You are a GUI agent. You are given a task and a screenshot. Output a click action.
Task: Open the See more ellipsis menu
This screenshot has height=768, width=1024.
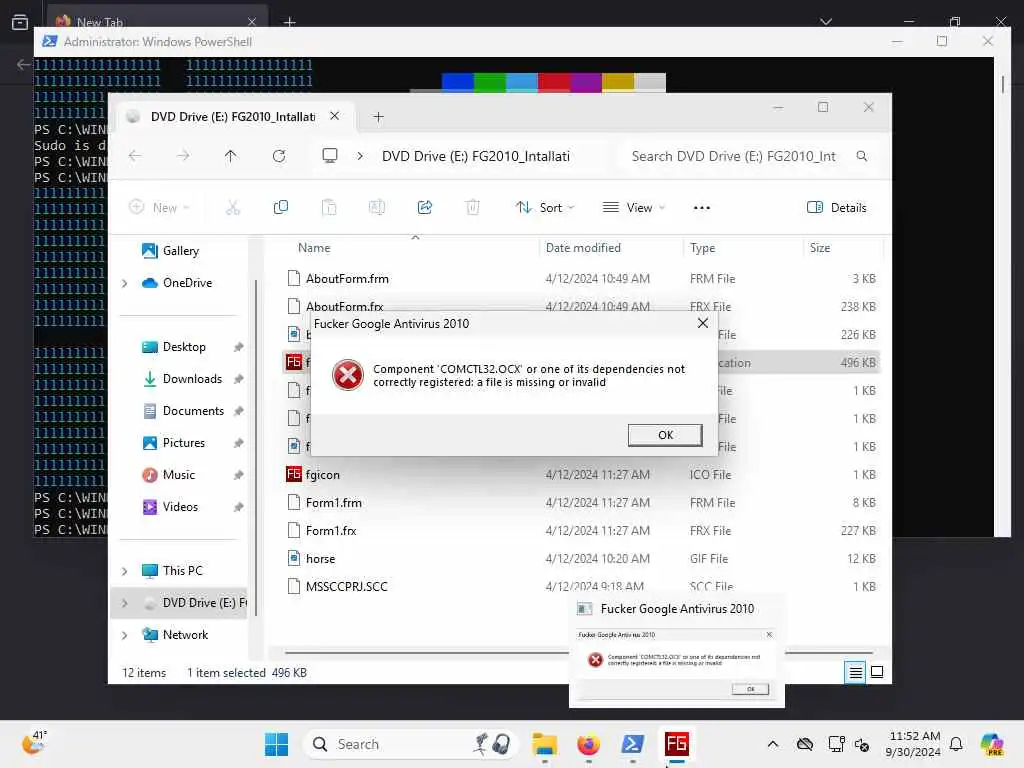click(x=701, y=208)
